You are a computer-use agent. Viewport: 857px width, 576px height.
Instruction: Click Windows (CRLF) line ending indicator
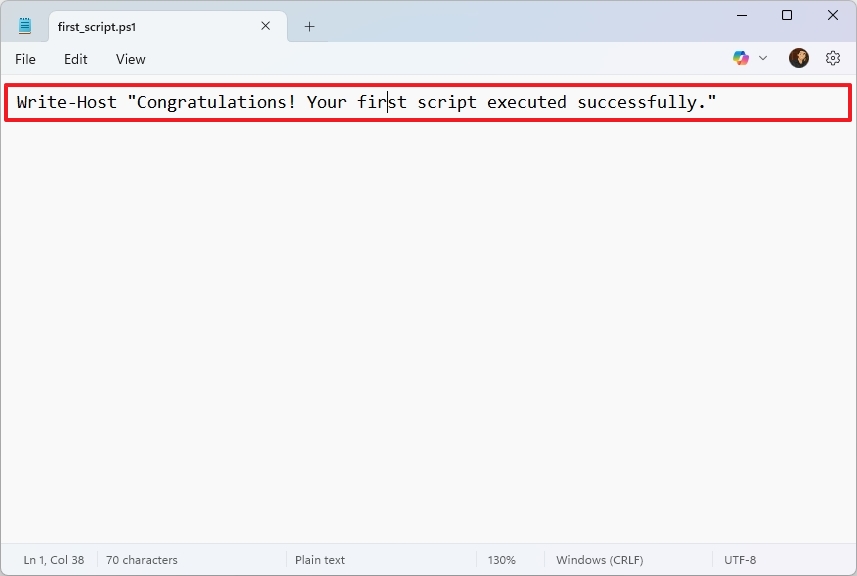pos(599,560)
